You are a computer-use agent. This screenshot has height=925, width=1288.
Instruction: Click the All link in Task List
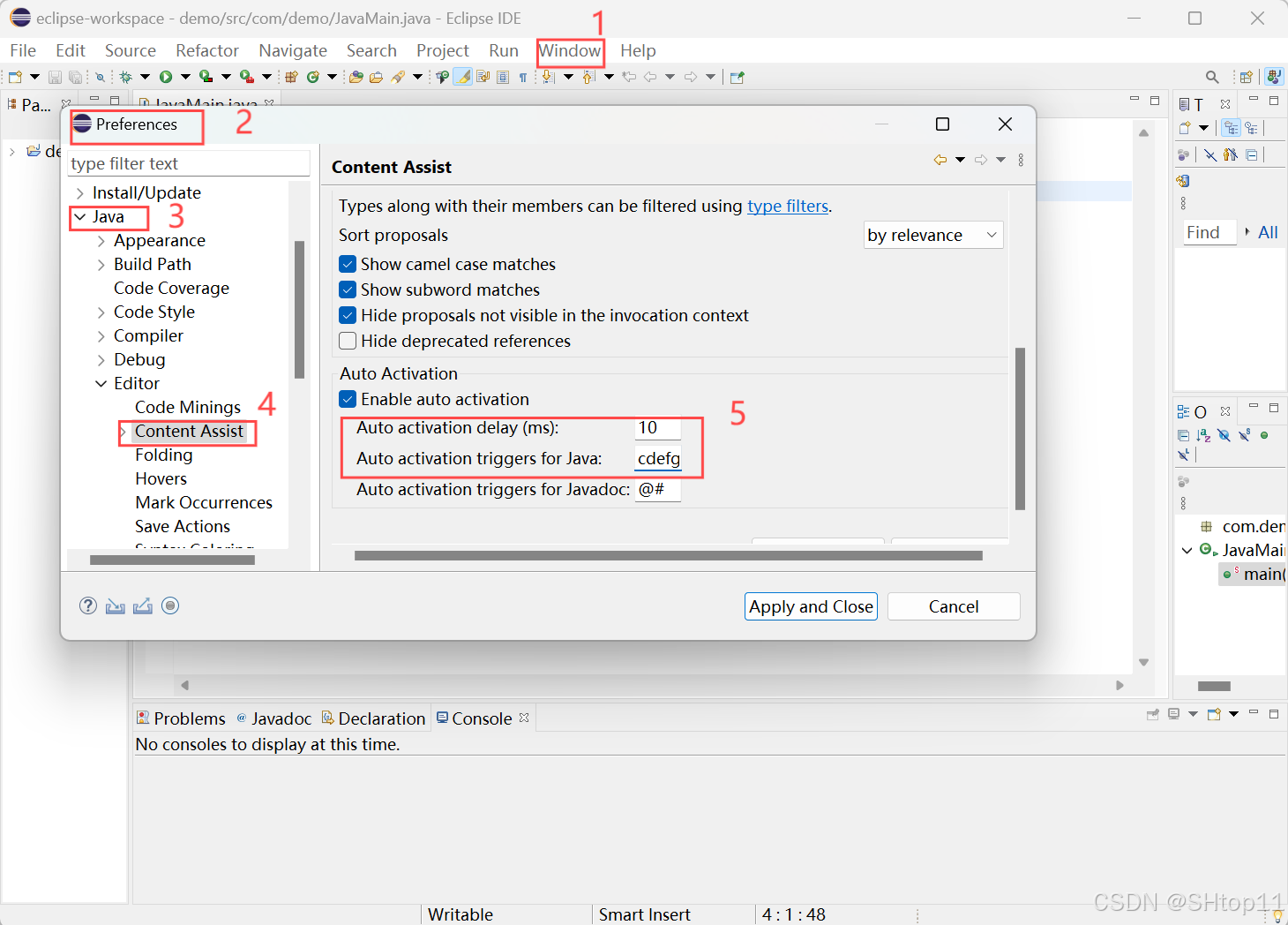[x=1268, y=232]
